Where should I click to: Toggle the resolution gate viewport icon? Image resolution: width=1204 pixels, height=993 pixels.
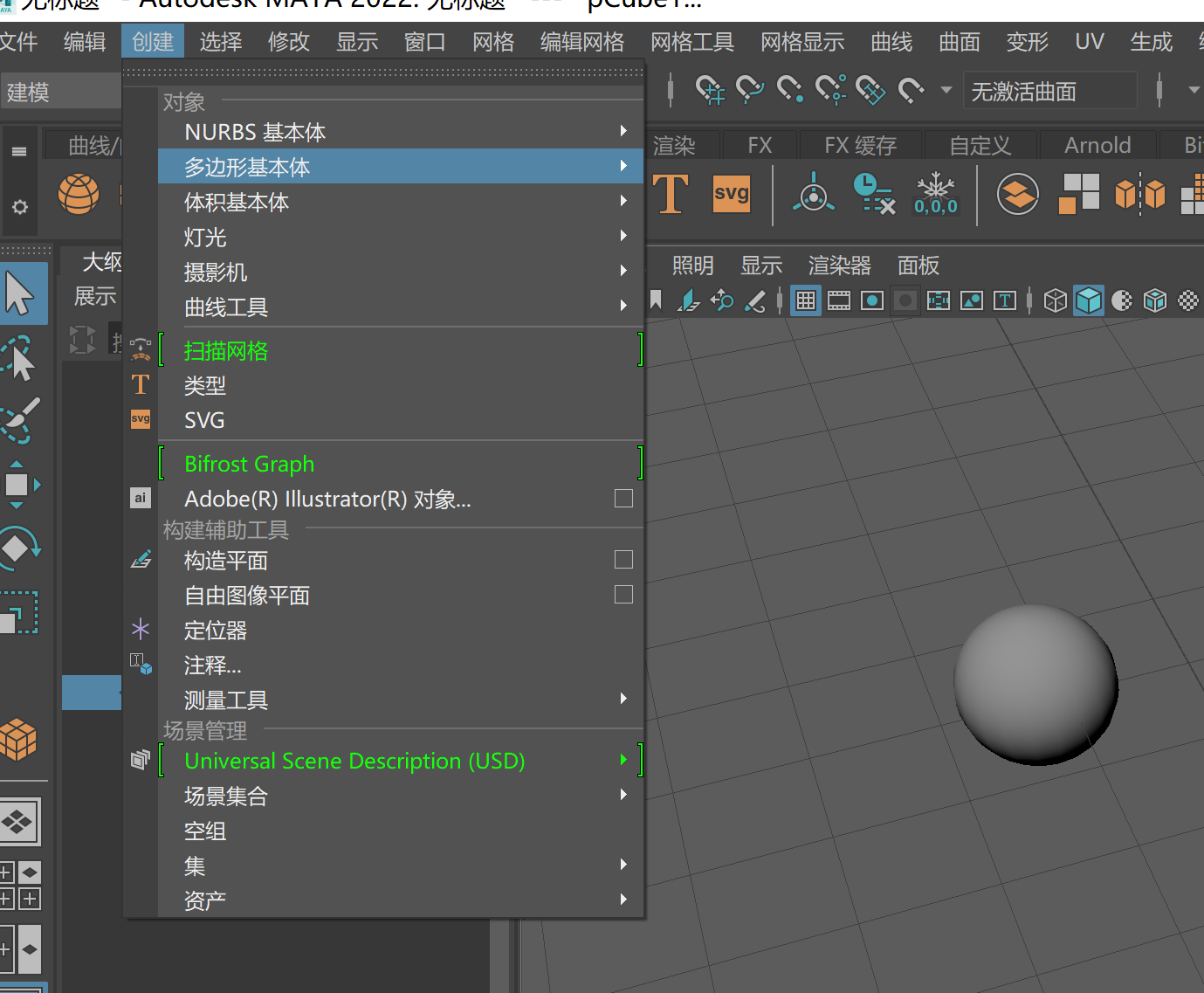click(872, 301)
